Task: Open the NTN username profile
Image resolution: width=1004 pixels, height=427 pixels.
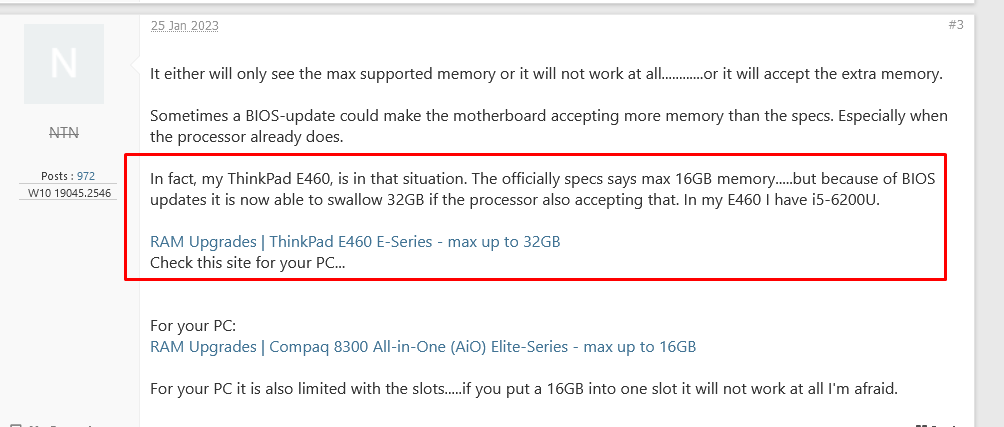Action: click(64, 133)
